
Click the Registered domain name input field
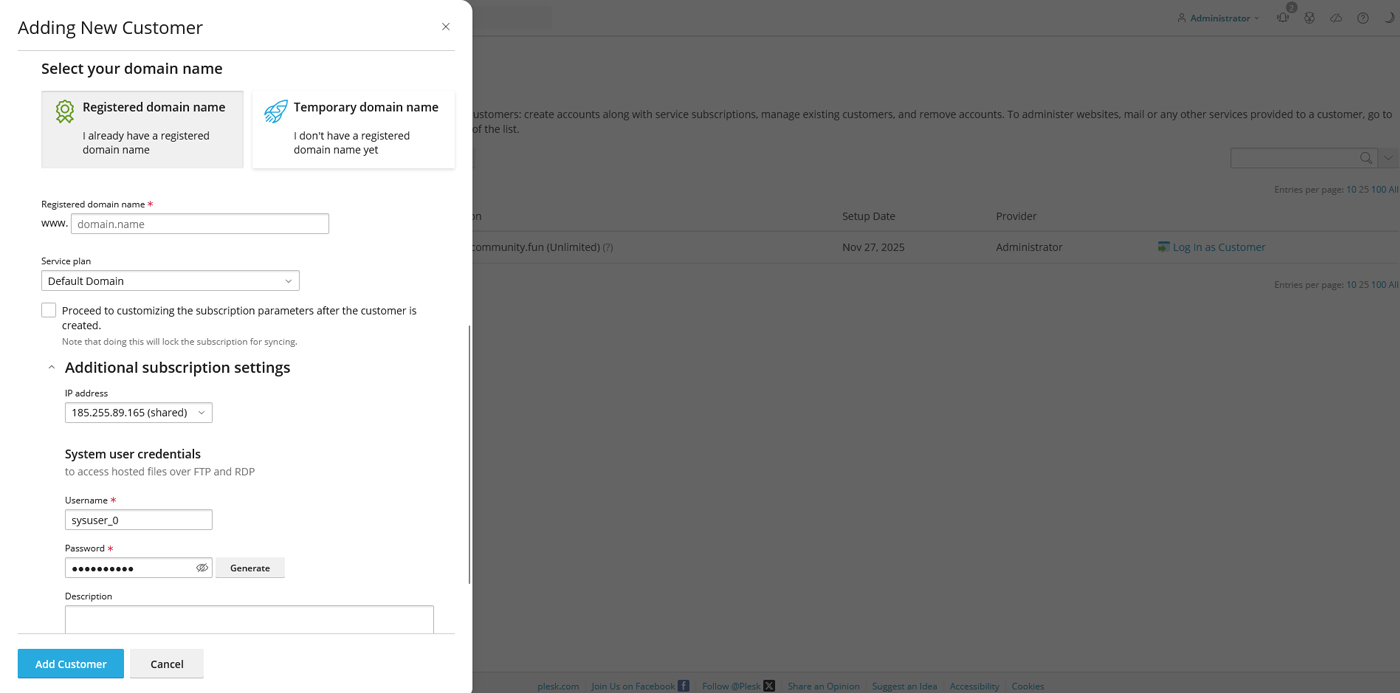(200, 224)
